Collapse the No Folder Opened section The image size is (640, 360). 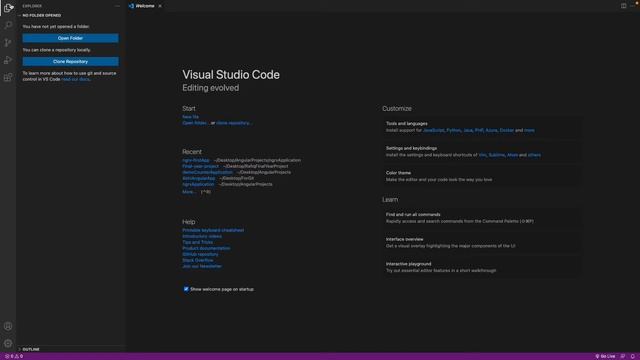coord(41,16)
